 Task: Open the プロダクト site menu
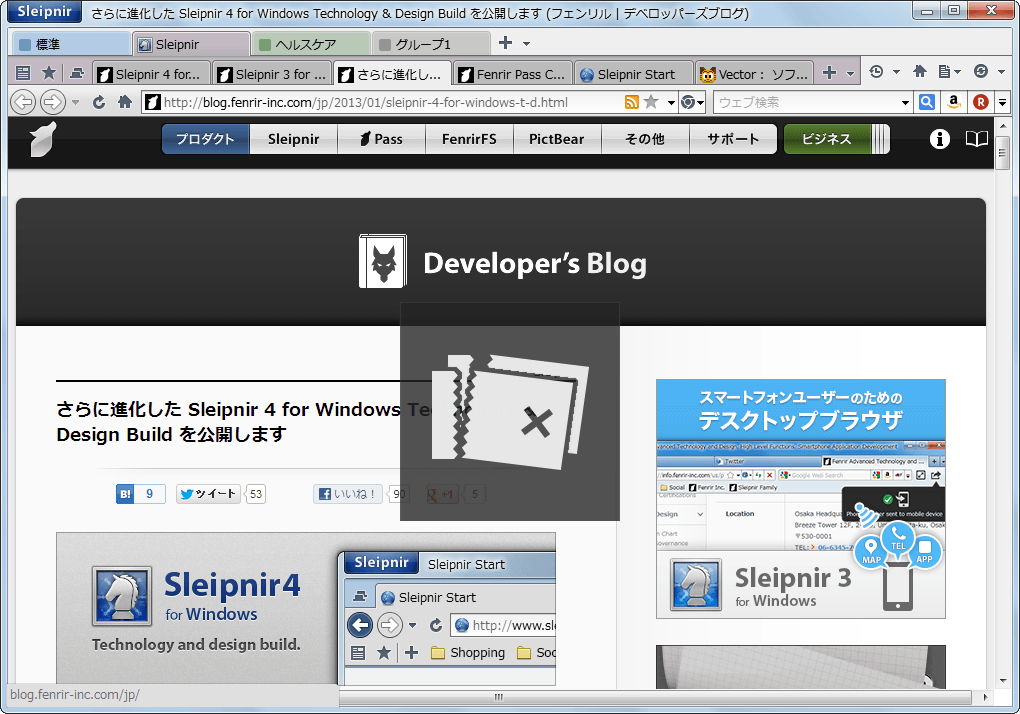(206, 139)
